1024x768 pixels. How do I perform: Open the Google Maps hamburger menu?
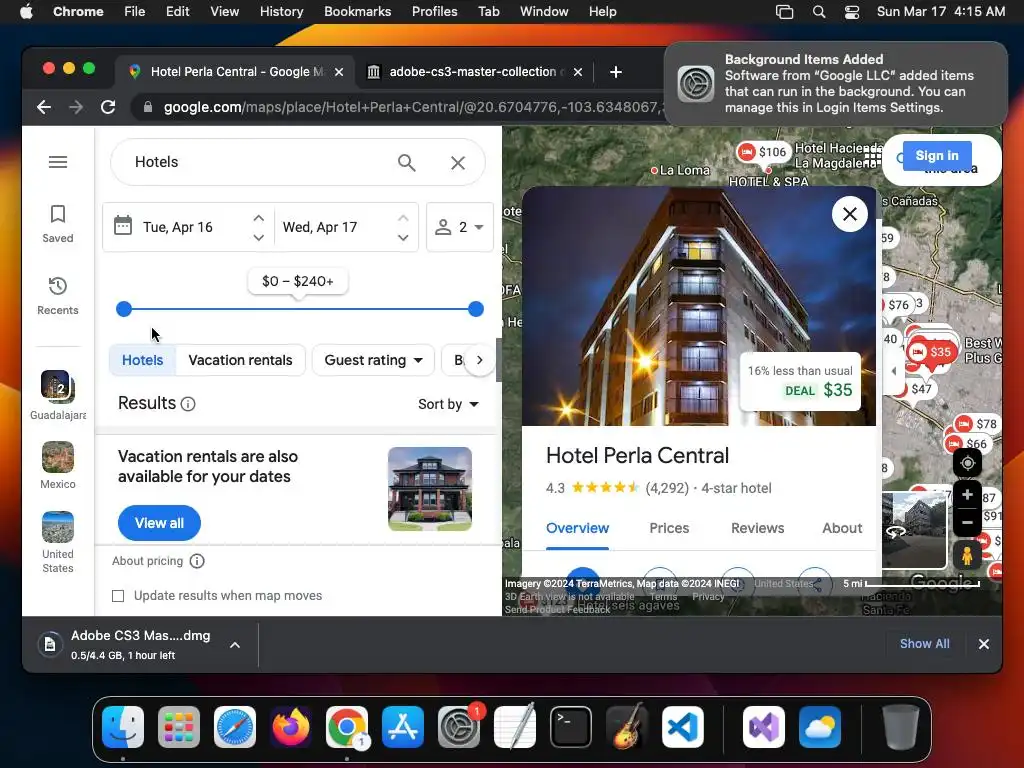pyautogui.click(x=57, y=162)
